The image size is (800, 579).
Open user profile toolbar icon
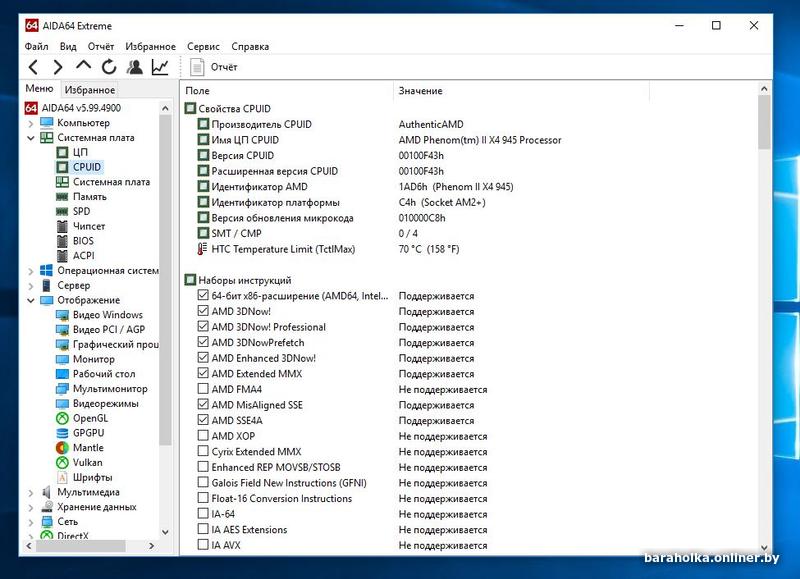(x=135, y=67)
